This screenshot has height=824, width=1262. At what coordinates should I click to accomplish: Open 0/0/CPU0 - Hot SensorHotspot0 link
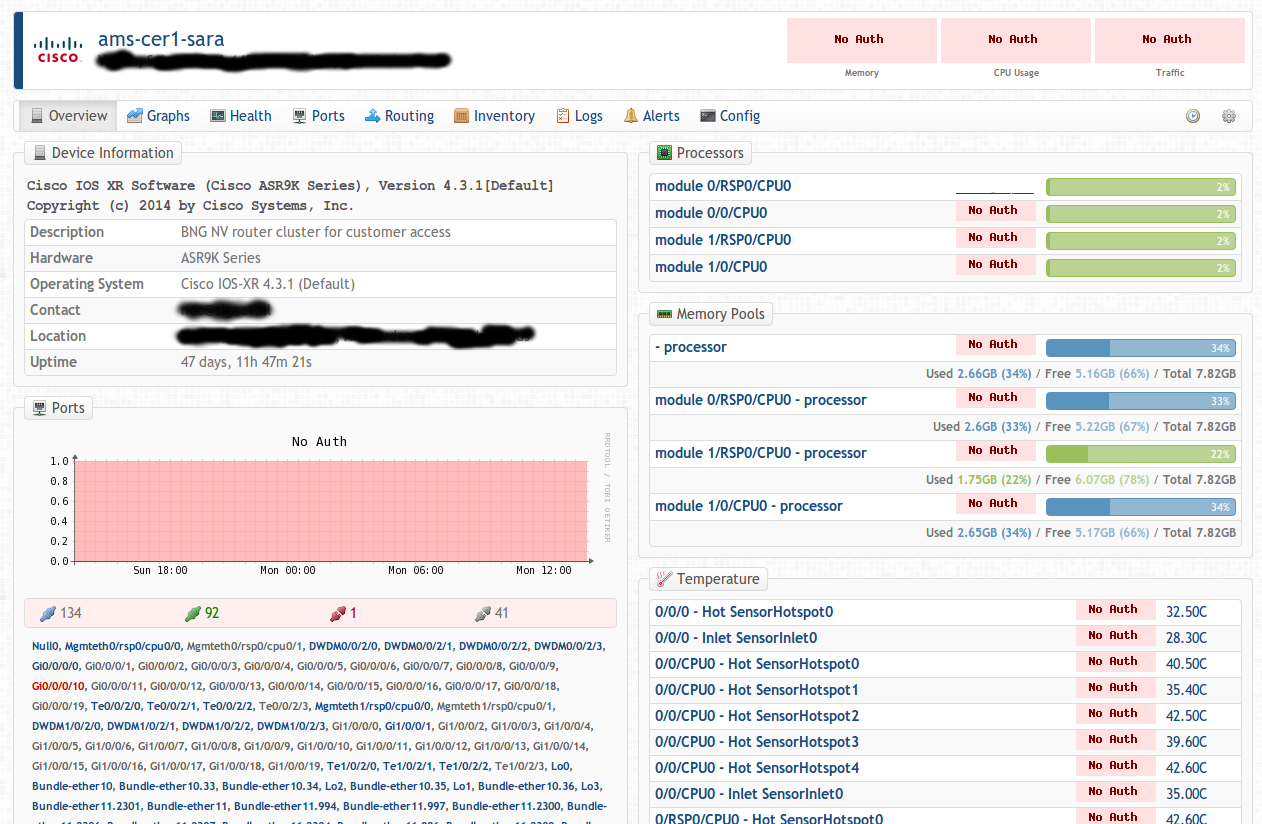(757, 664)
